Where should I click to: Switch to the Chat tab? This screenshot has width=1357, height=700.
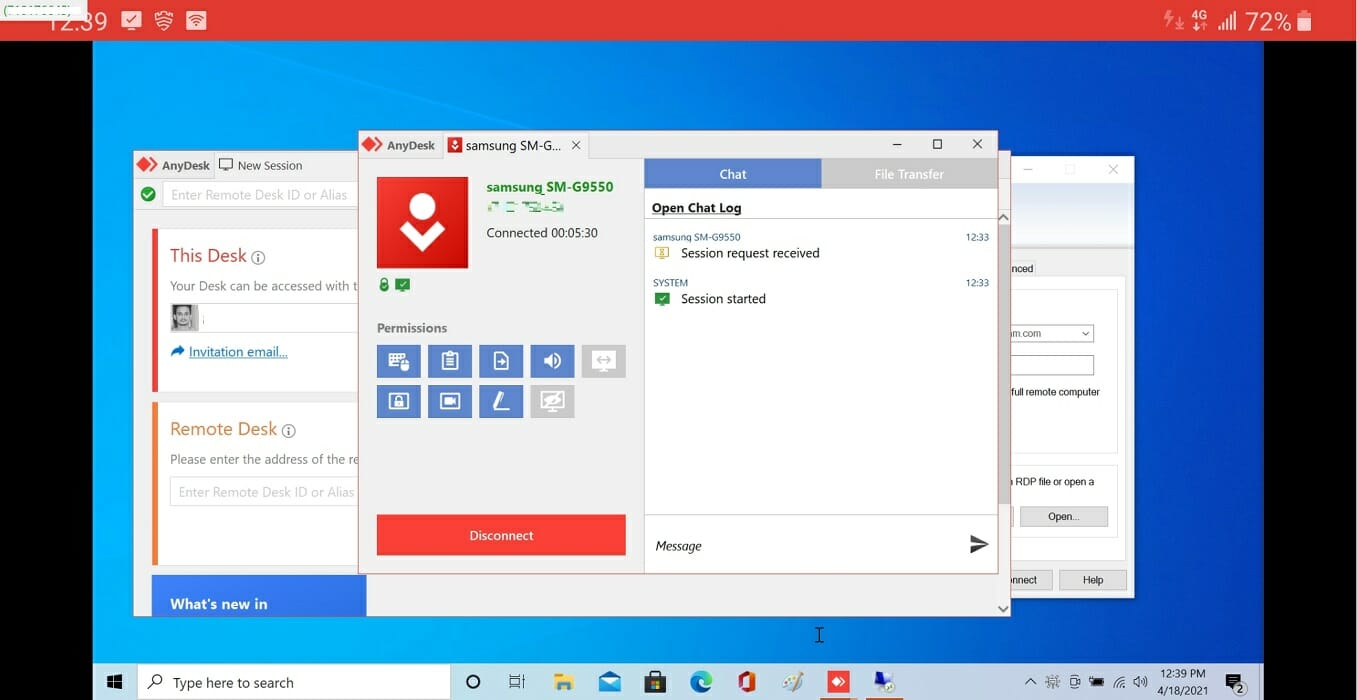733,174
